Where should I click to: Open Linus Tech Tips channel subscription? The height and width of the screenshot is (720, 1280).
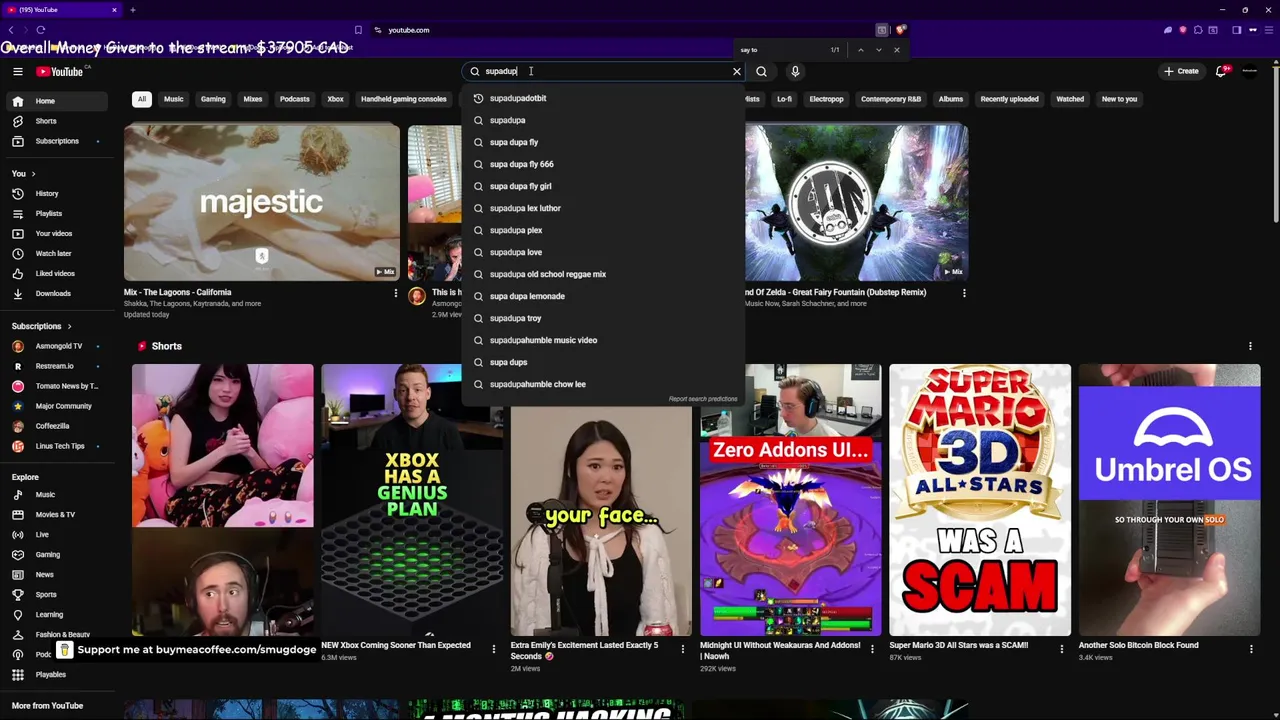(57, 446)
